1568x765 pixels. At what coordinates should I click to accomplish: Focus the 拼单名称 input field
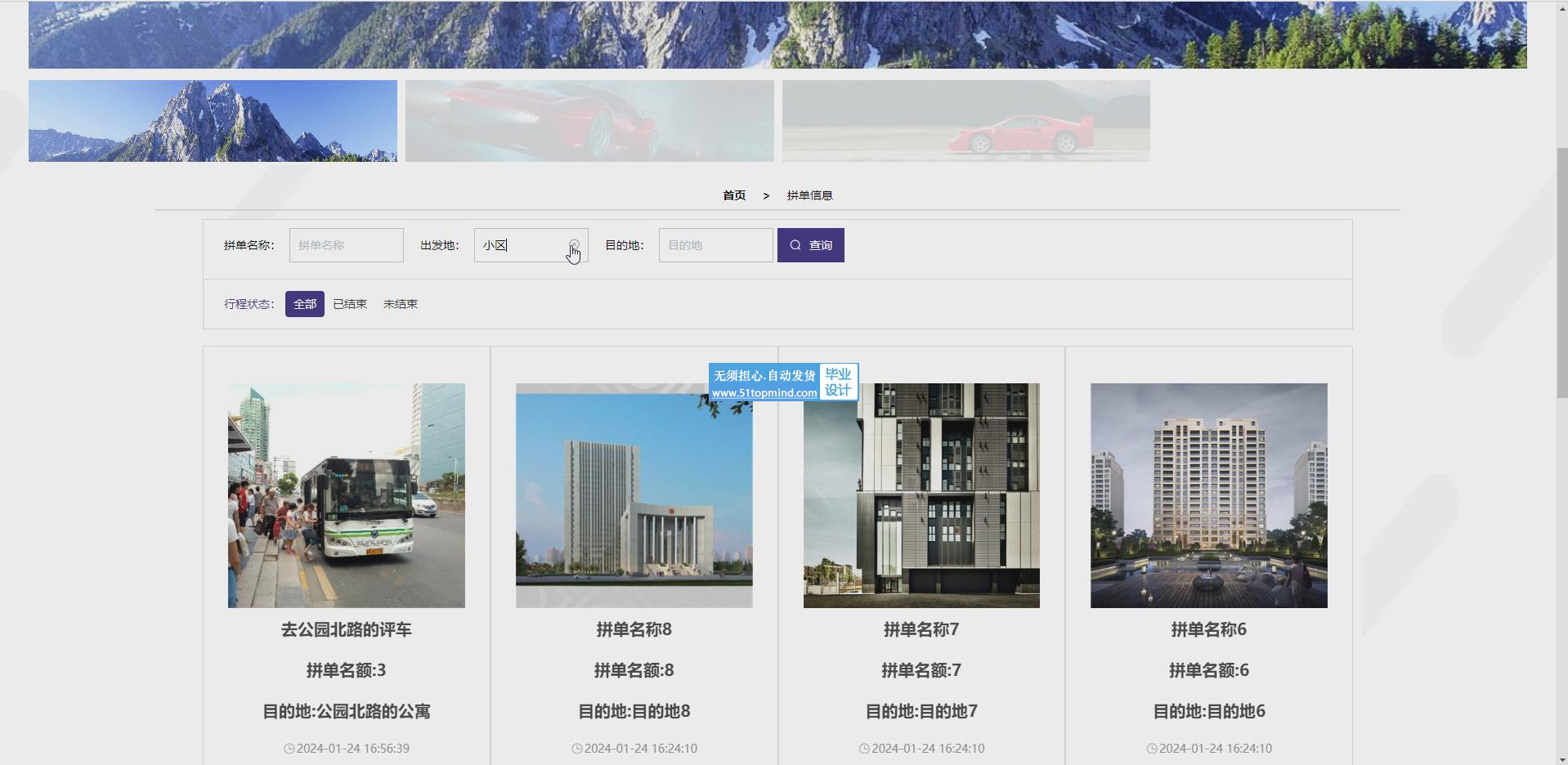[346, 245]
